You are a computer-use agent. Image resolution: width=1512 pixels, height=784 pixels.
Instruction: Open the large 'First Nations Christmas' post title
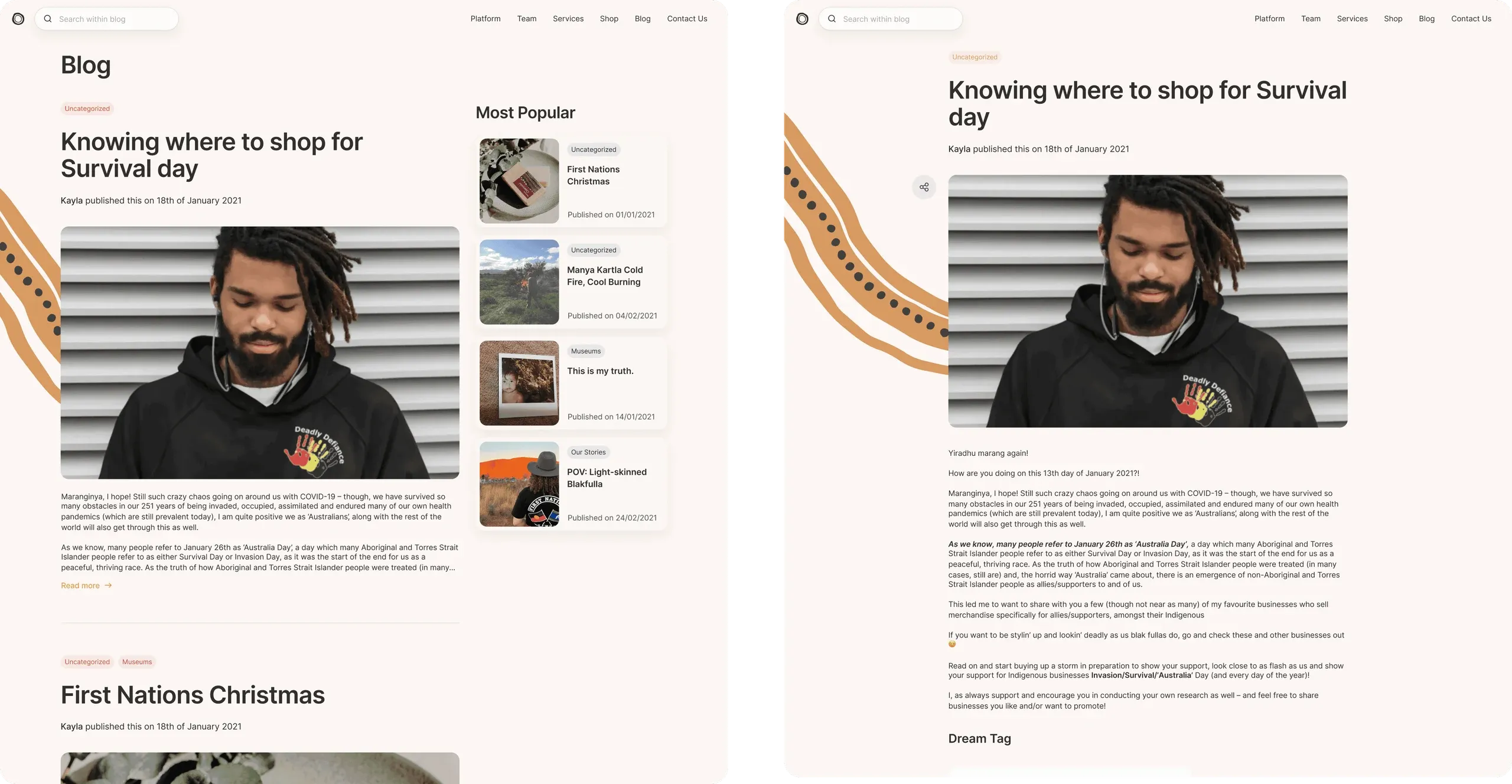[x=193, y=695]
